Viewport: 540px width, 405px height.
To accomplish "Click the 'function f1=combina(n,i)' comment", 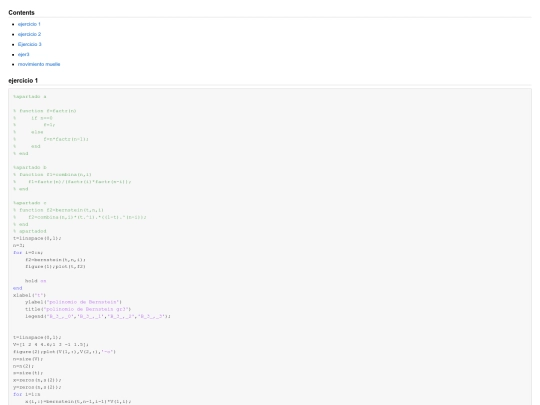I will coord(52,175).
